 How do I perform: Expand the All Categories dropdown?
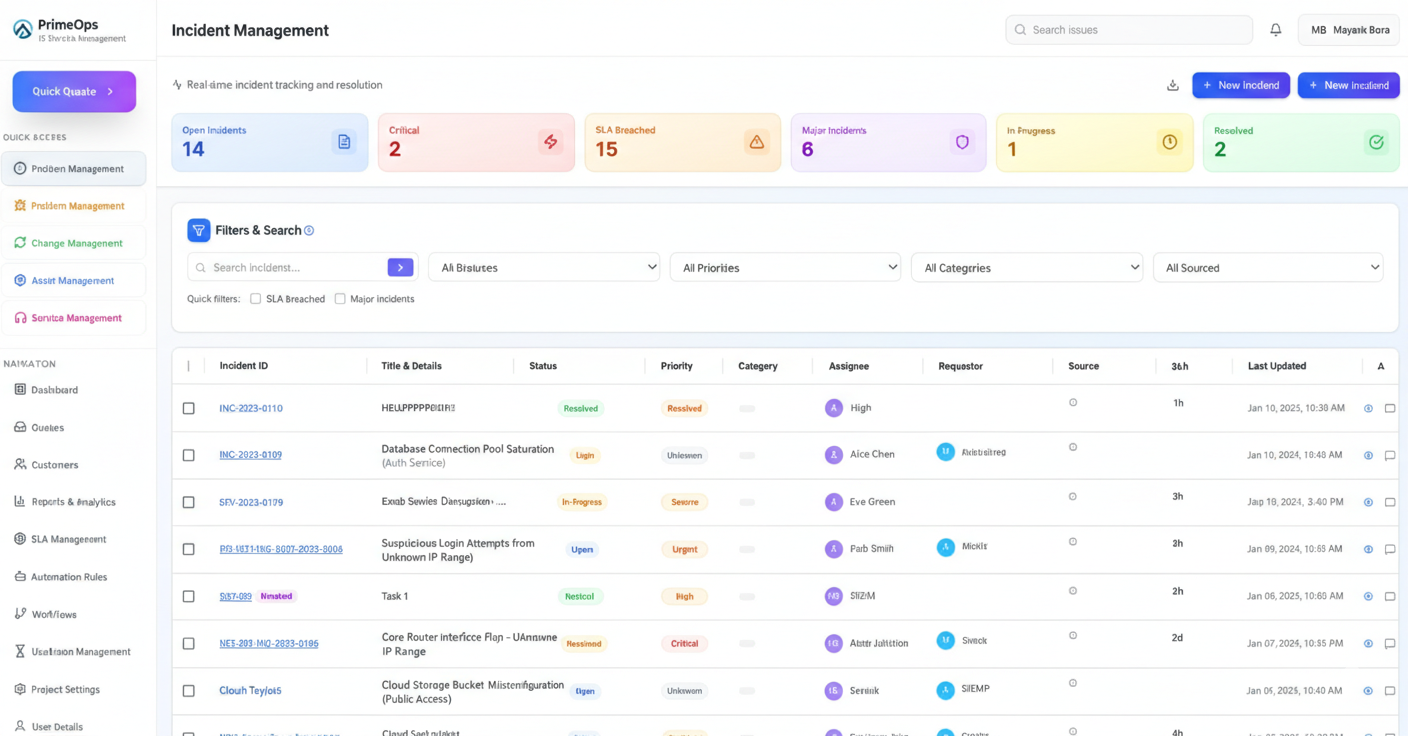tap(1026, 268)
